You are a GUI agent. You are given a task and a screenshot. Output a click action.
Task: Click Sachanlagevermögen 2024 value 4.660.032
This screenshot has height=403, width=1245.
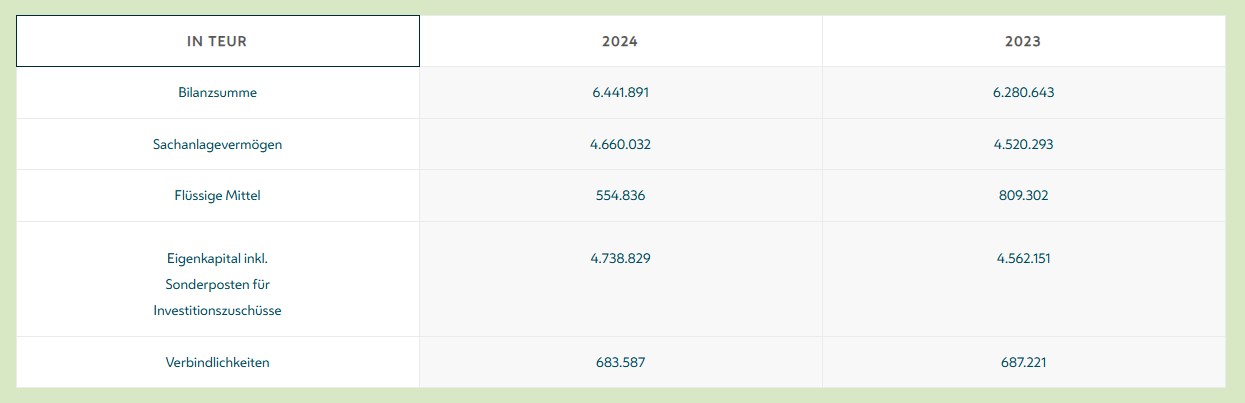click(x=620, y=144)
